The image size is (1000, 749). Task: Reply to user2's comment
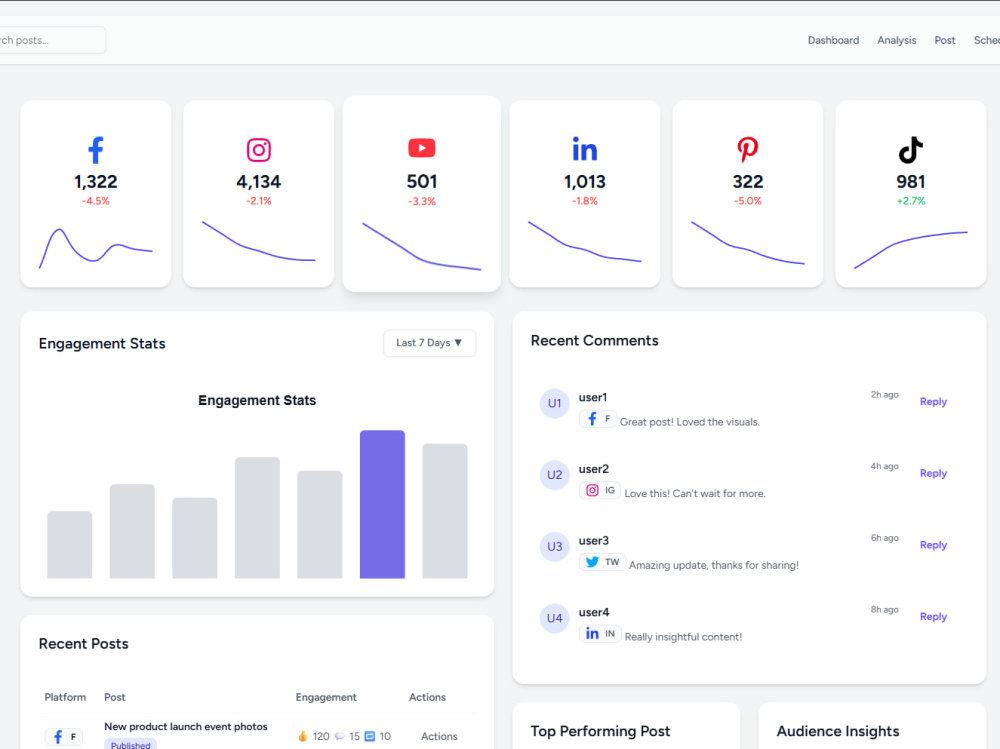(x=933, y=473)
